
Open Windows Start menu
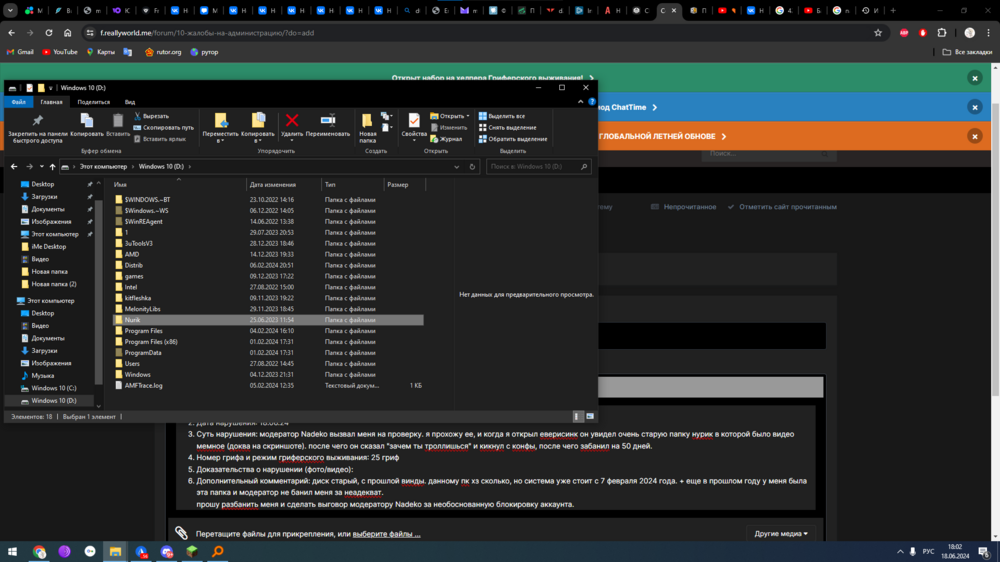12,552
